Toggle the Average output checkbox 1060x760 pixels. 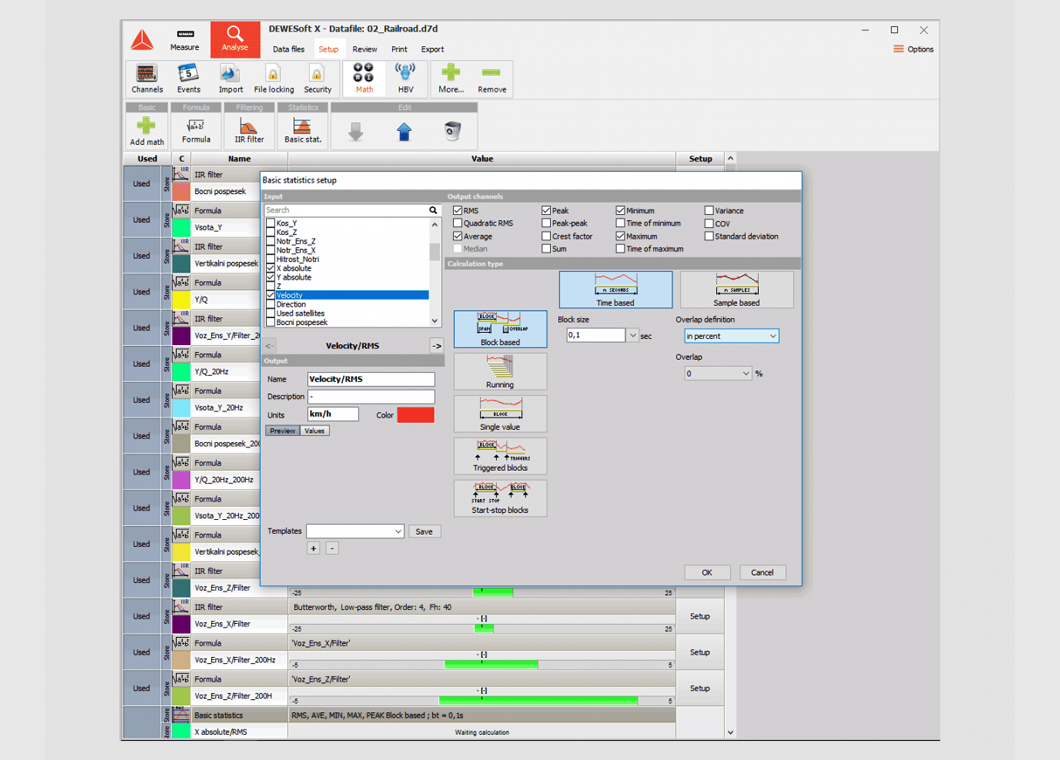pos(458,237)
